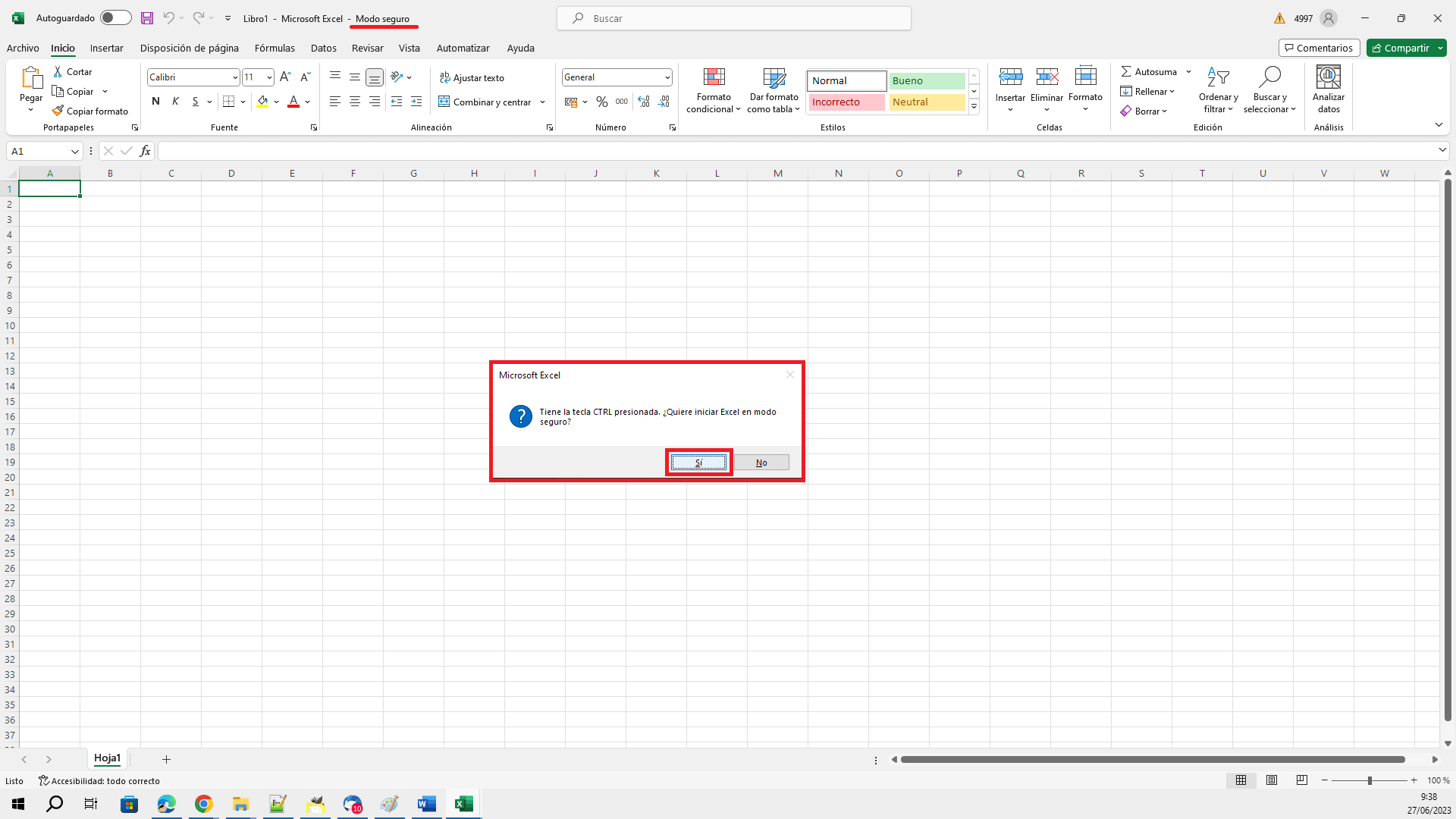Click the decrease decimals icon
Image resolution: width=1456 pixels, height=819 pixels.
[664, 102]
